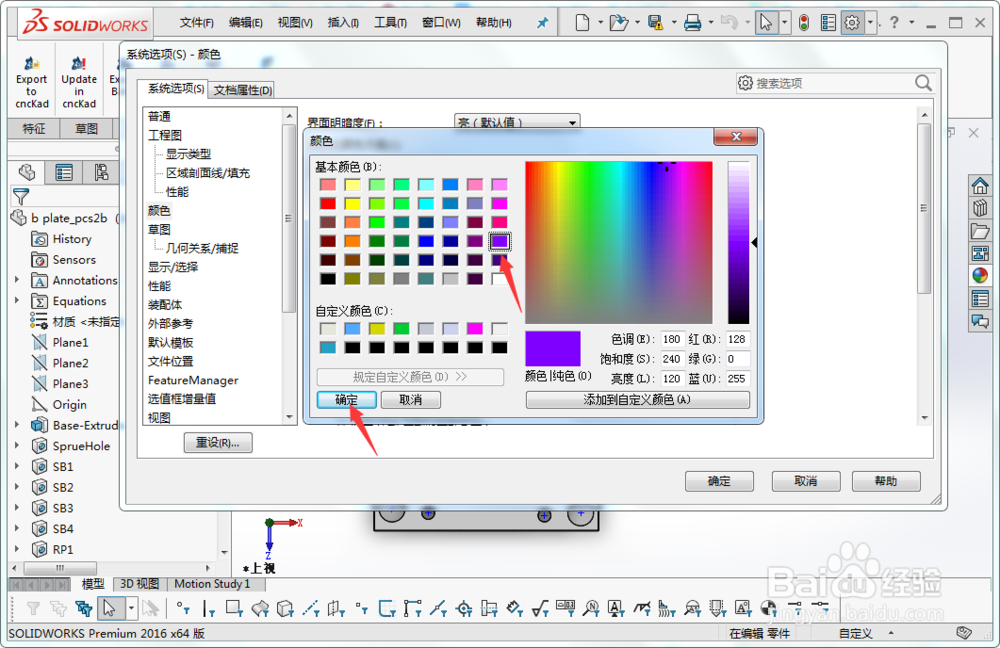
Task: Click the 红(R) value input field
Action: (737, 339)
